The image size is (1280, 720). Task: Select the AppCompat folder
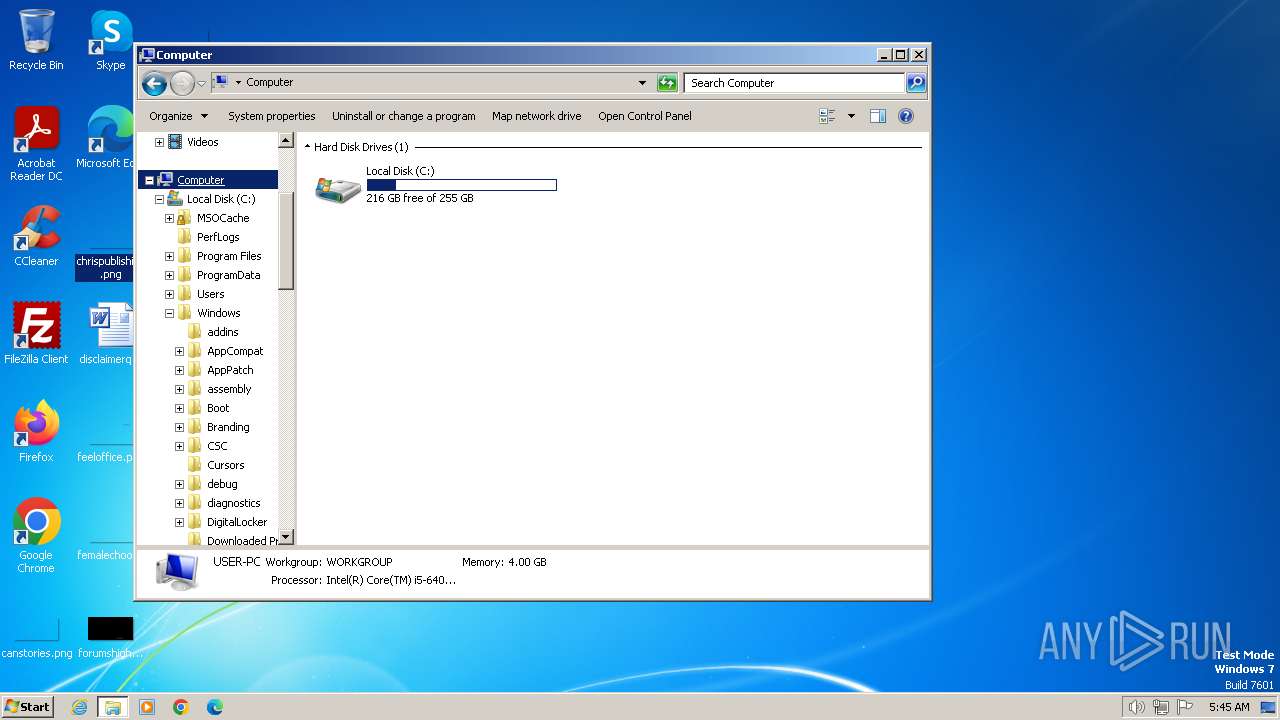point(235,351)
